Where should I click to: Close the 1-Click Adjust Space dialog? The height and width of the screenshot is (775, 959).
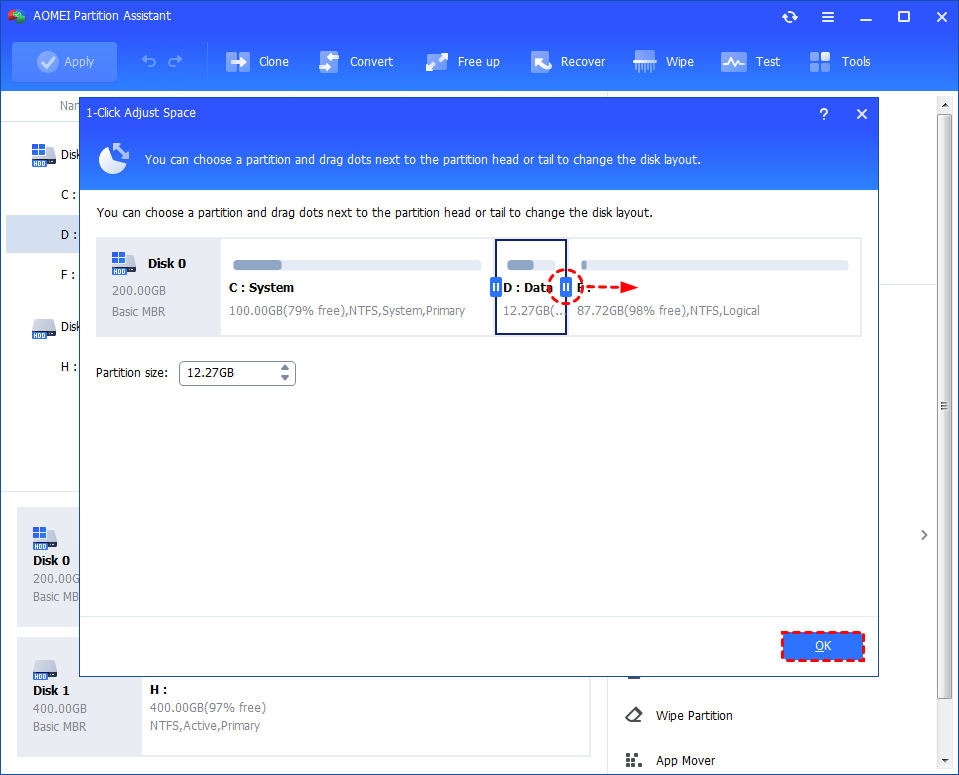tap(862, 114)
